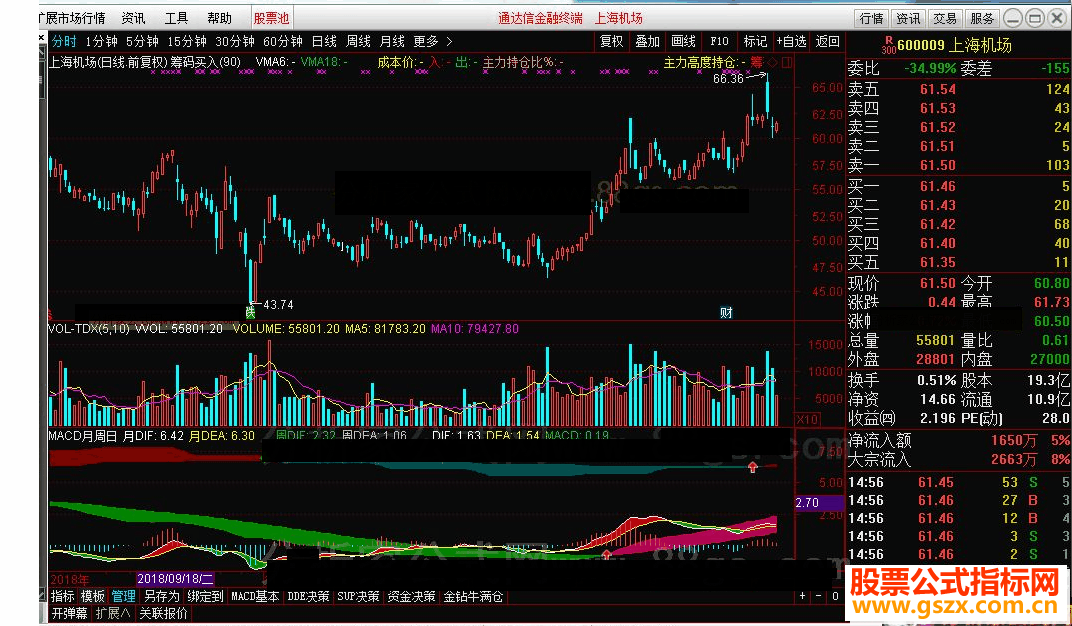Click the 另存为 save-as button
Screen dimensions: 1072x626
coord(161,596)
